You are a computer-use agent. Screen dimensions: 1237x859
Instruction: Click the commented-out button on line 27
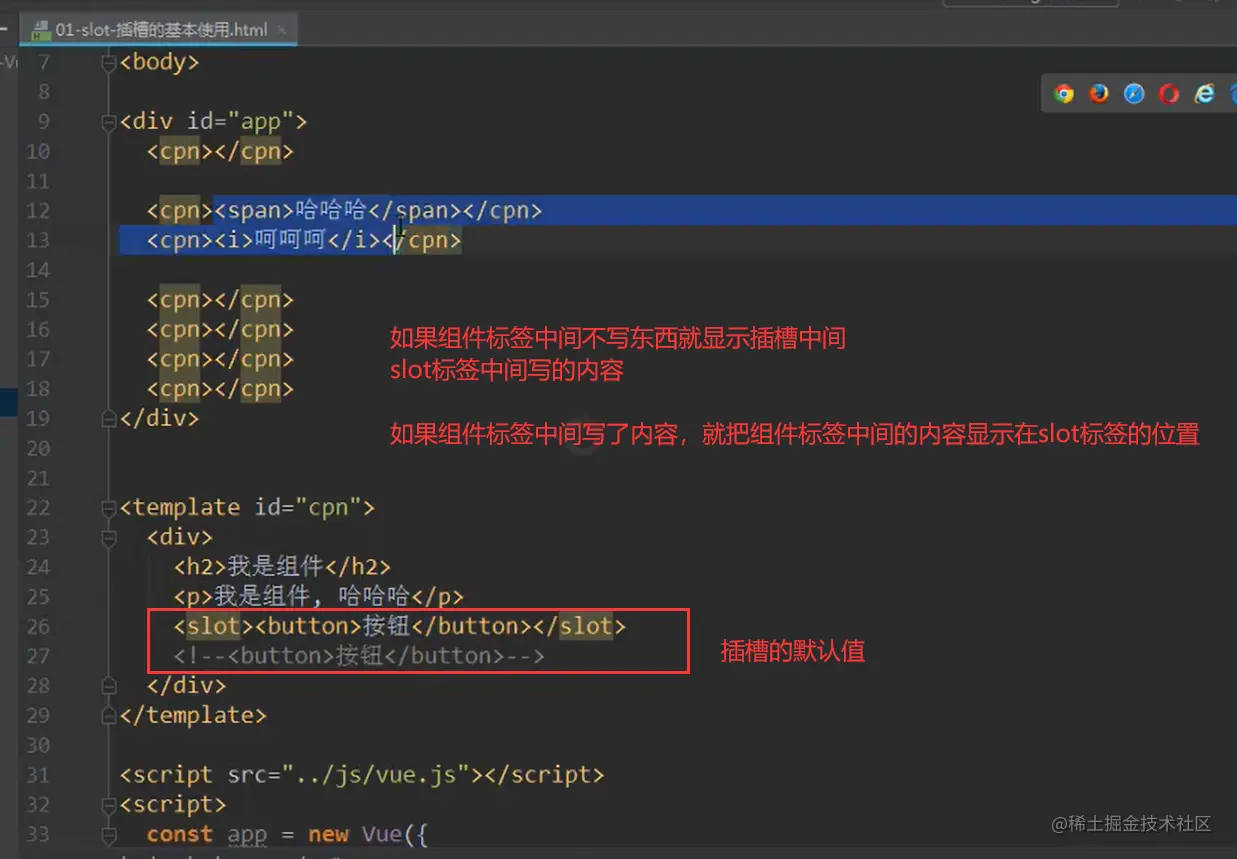[359, 657]
